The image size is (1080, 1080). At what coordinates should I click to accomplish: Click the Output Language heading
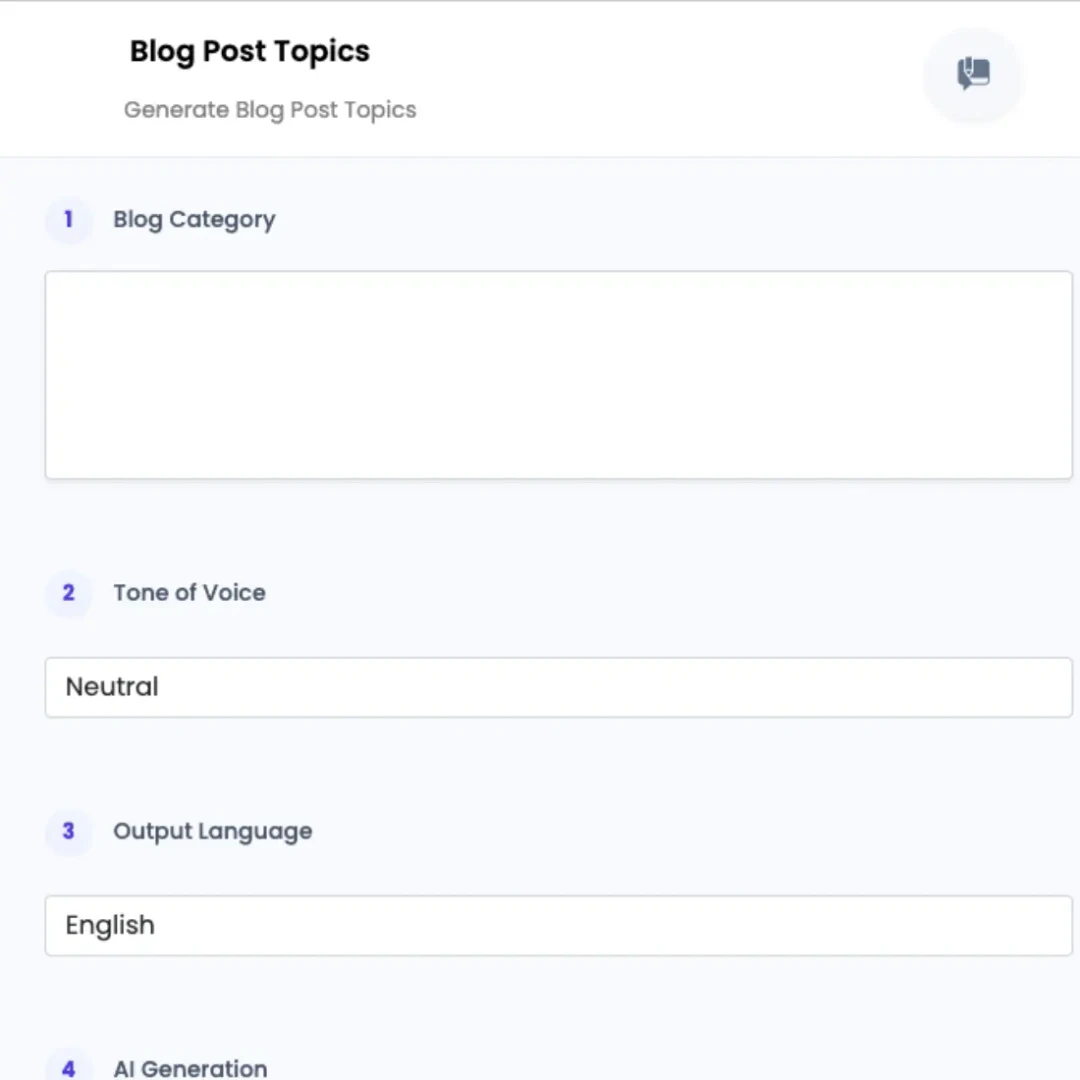tap(212, 831)
